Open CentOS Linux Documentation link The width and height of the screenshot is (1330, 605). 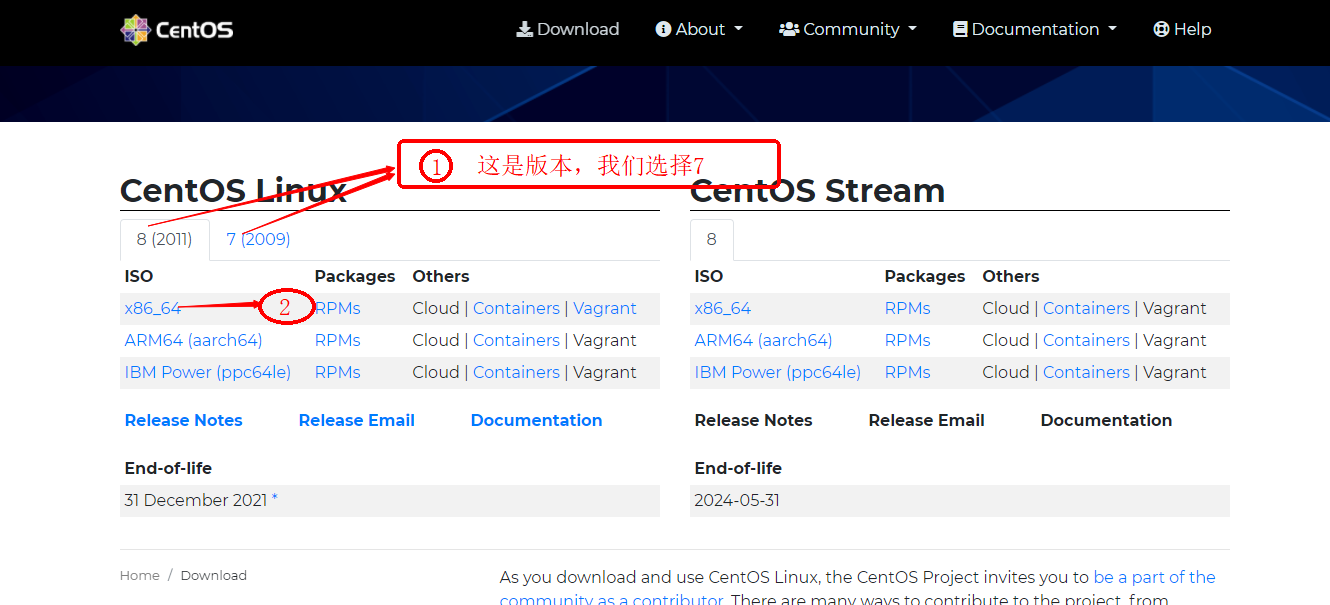click(536, 420)
